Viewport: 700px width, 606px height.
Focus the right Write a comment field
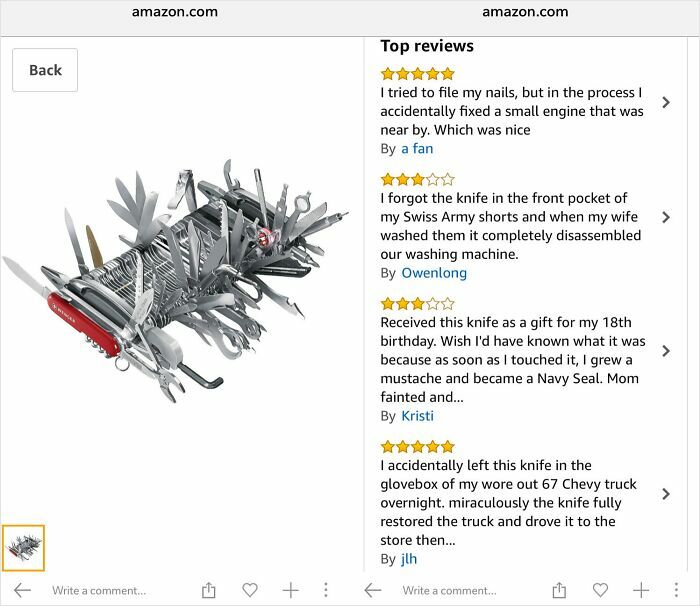450,590
